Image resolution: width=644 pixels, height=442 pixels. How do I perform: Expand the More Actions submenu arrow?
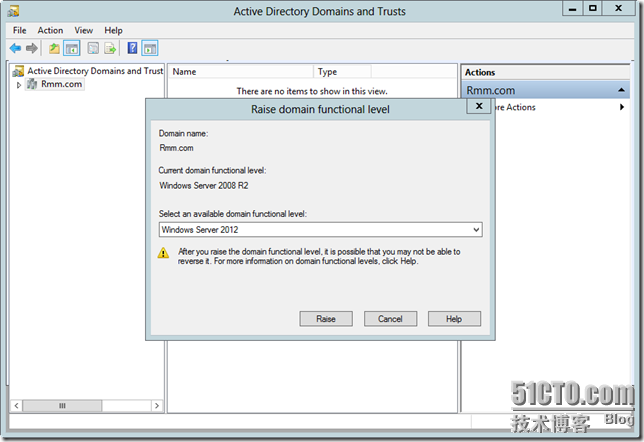[622, 107]
